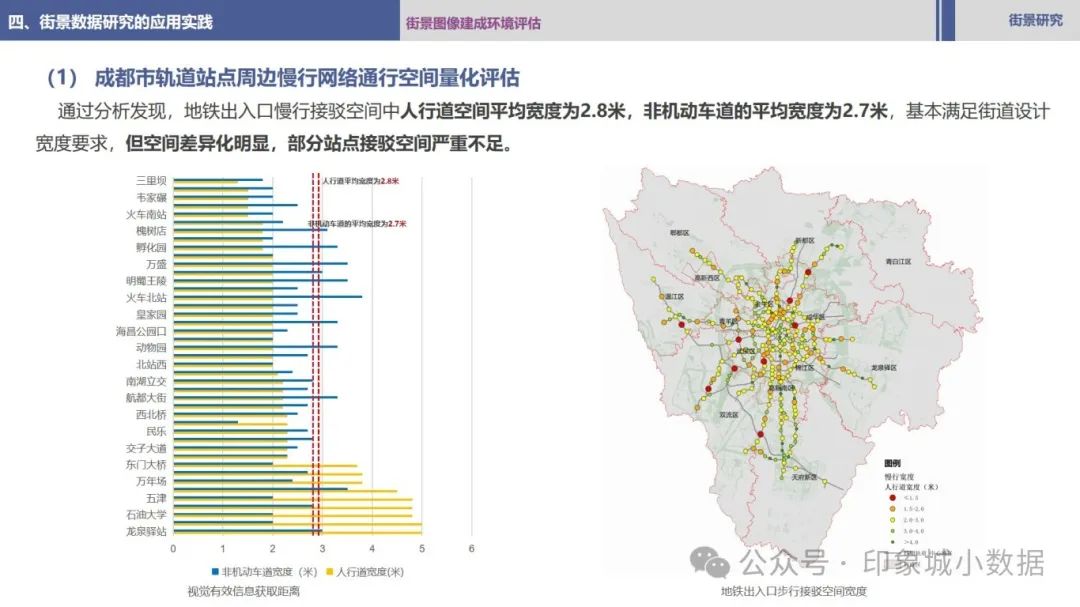Click the title 成都市轨道站点周边慢行网络通行空间量化评估

[307, 78]
